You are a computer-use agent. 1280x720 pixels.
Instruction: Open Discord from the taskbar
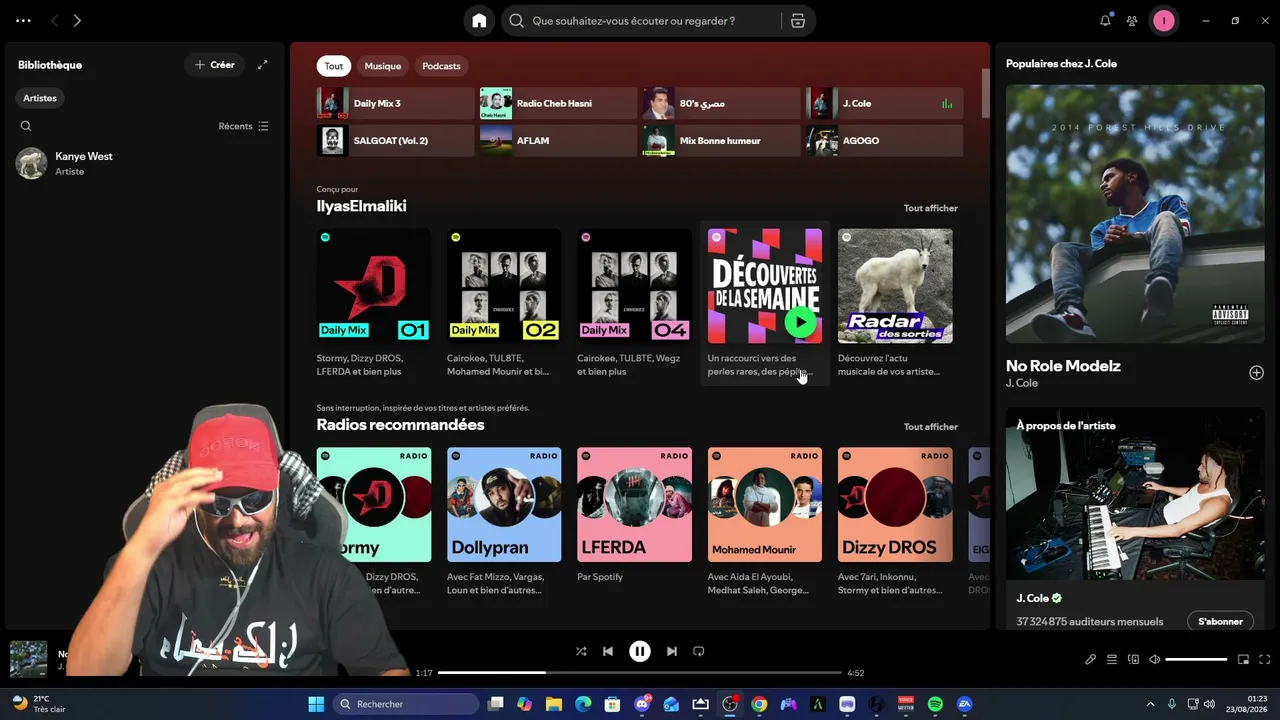642,704
